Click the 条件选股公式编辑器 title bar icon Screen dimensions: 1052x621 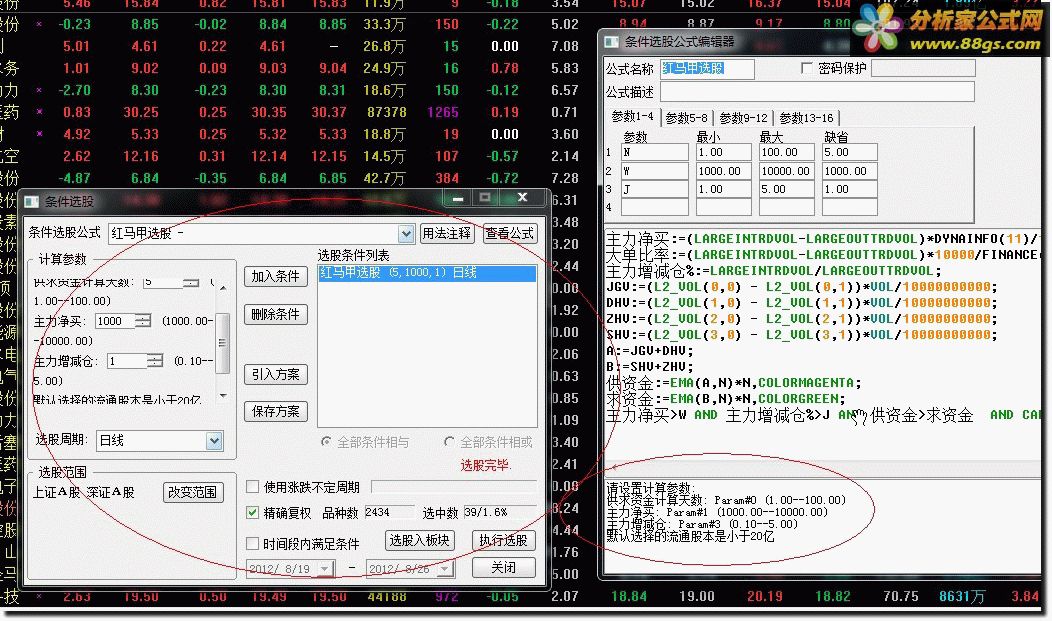[x=612, y=42]
